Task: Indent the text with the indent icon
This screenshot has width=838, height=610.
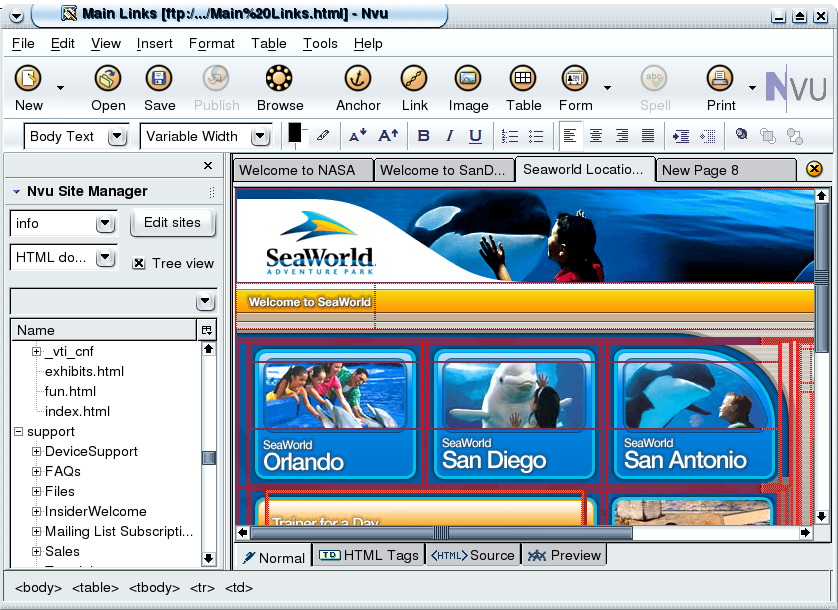Action: coord(681,136)
